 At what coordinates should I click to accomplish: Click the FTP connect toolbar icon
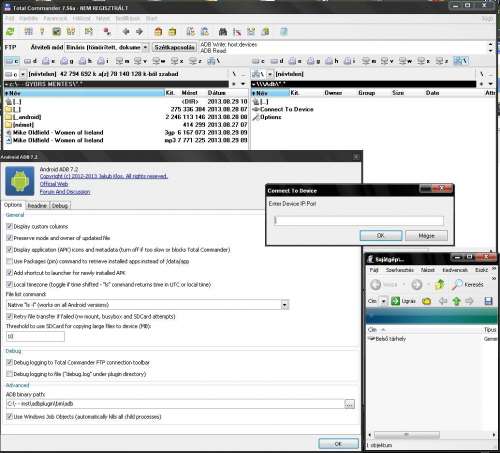(x=191, y=32)
